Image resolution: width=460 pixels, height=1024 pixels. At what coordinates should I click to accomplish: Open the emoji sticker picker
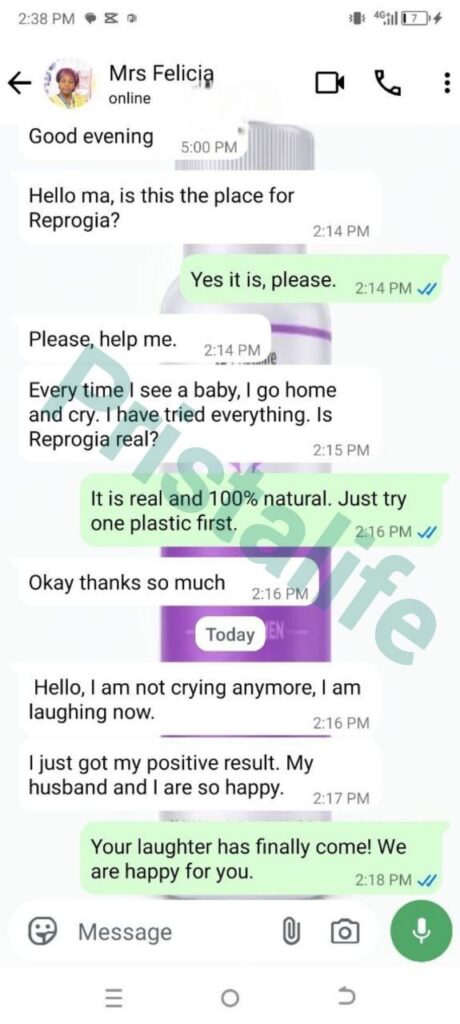pyautogui.click(x=43, y=931)
